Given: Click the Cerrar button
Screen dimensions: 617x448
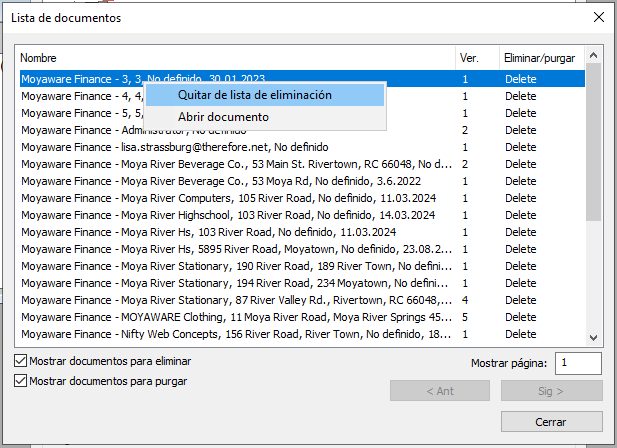Looking at the screenshot, I should coord(551,422).
